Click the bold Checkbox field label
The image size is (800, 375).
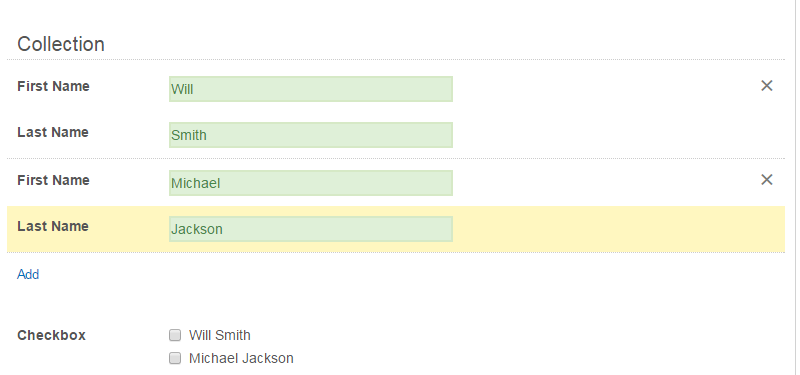coord(52,335)
